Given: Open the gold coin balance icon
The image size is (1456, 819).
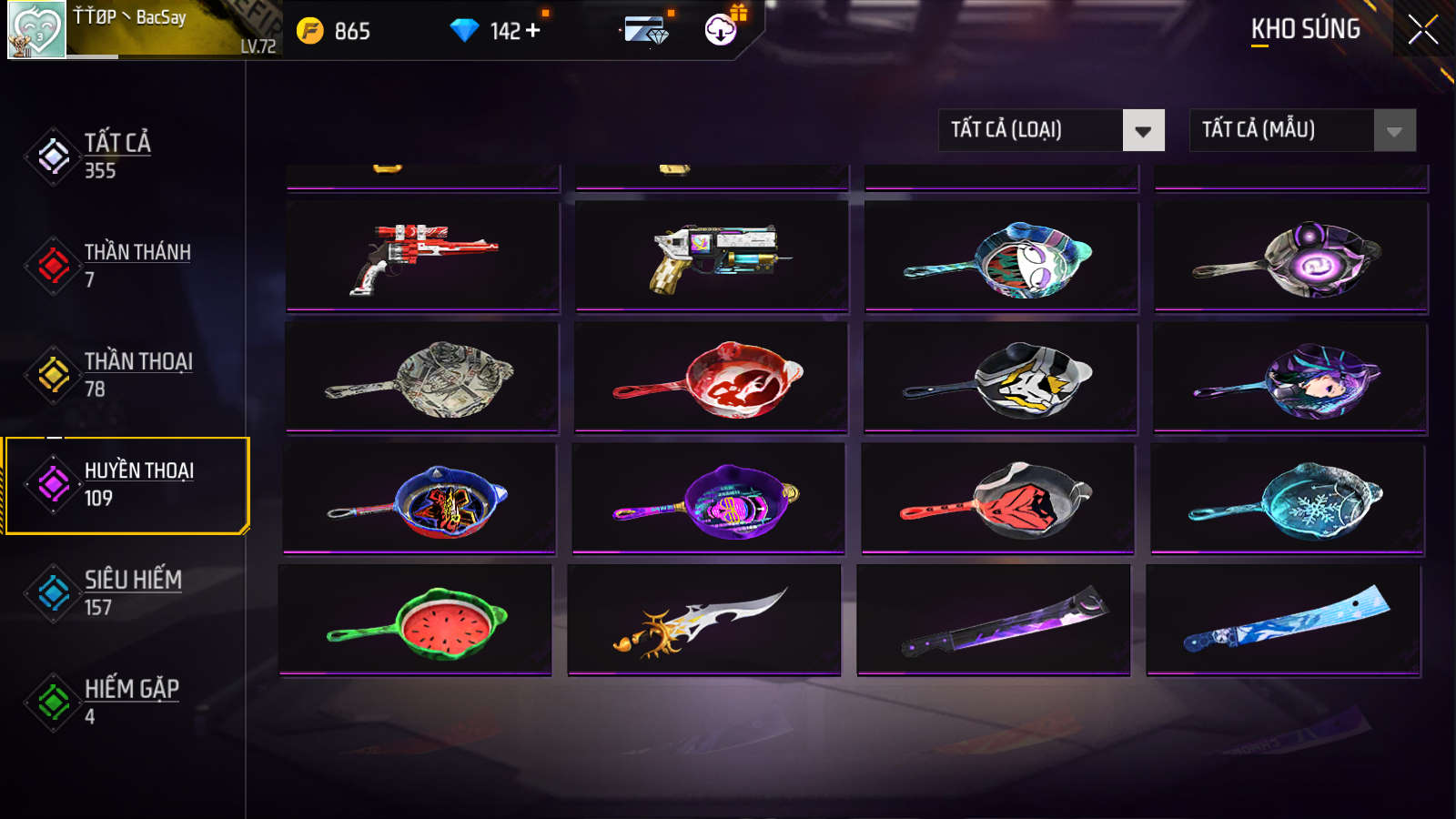Looking at the screenshot, I should 310,31.
